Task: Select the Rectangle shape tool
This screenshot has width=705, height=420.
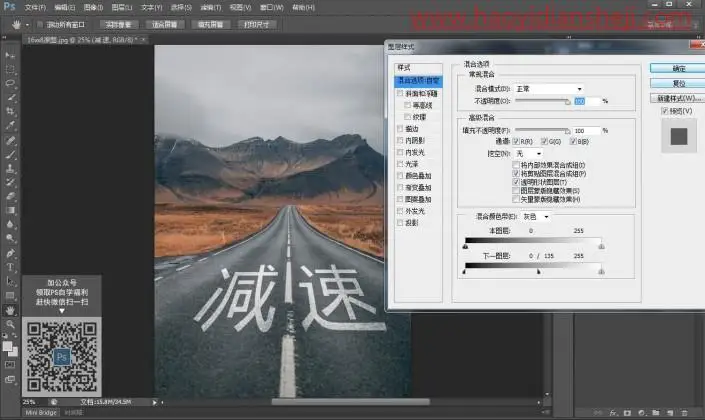Action: 10,295
